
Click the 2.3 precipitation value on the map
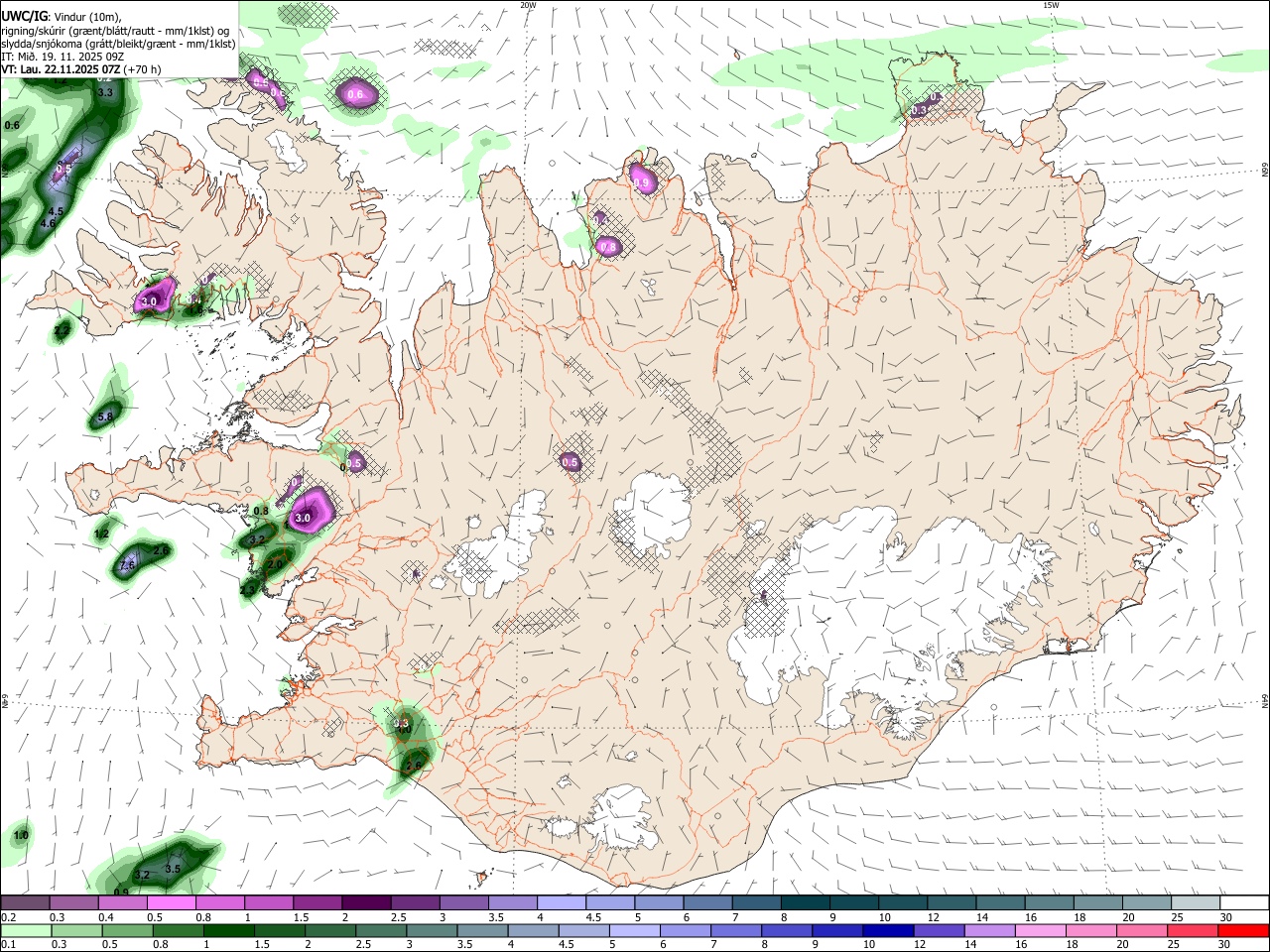click(x=248, y=590)
